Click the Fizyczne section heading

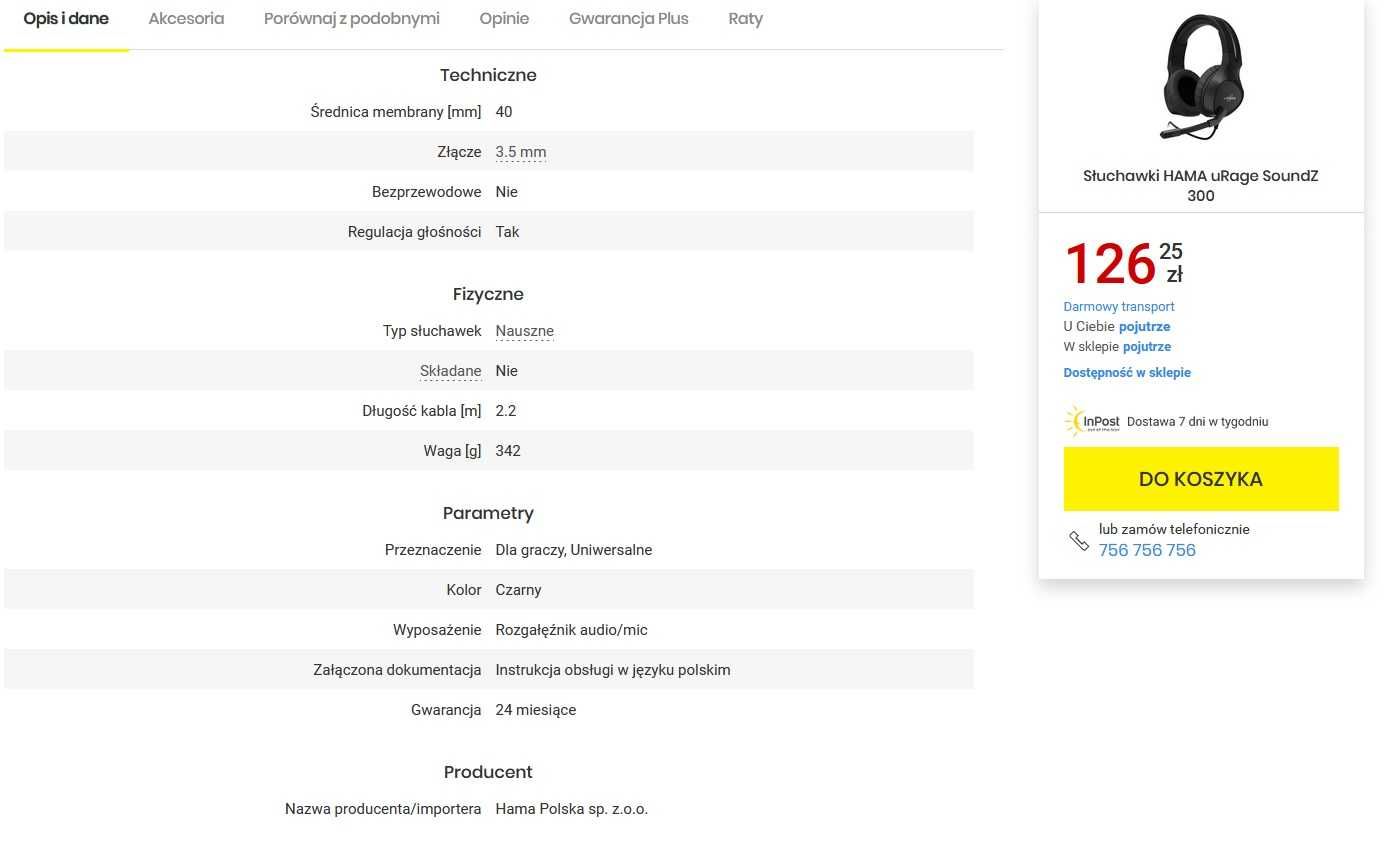pyautogui.click(x=488, y=294)
